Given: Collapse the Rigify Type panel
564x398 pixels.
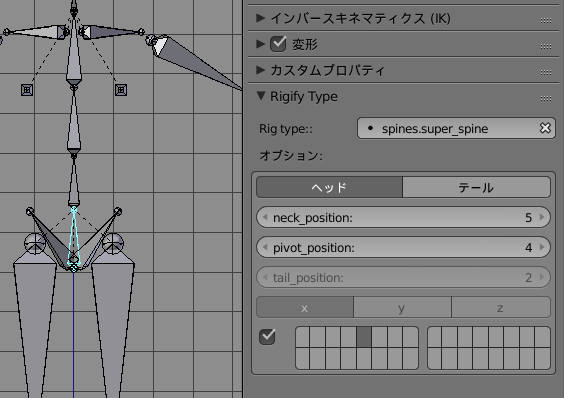Looking at the screenshot, I should point(261,96).
